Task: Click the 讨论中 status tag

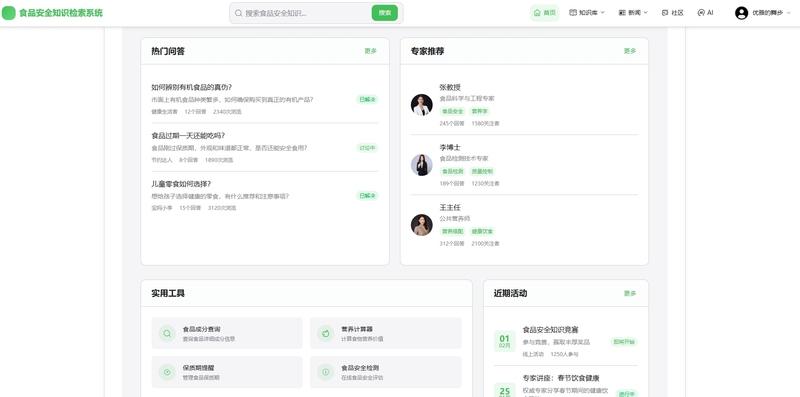Action: (367, 148)
